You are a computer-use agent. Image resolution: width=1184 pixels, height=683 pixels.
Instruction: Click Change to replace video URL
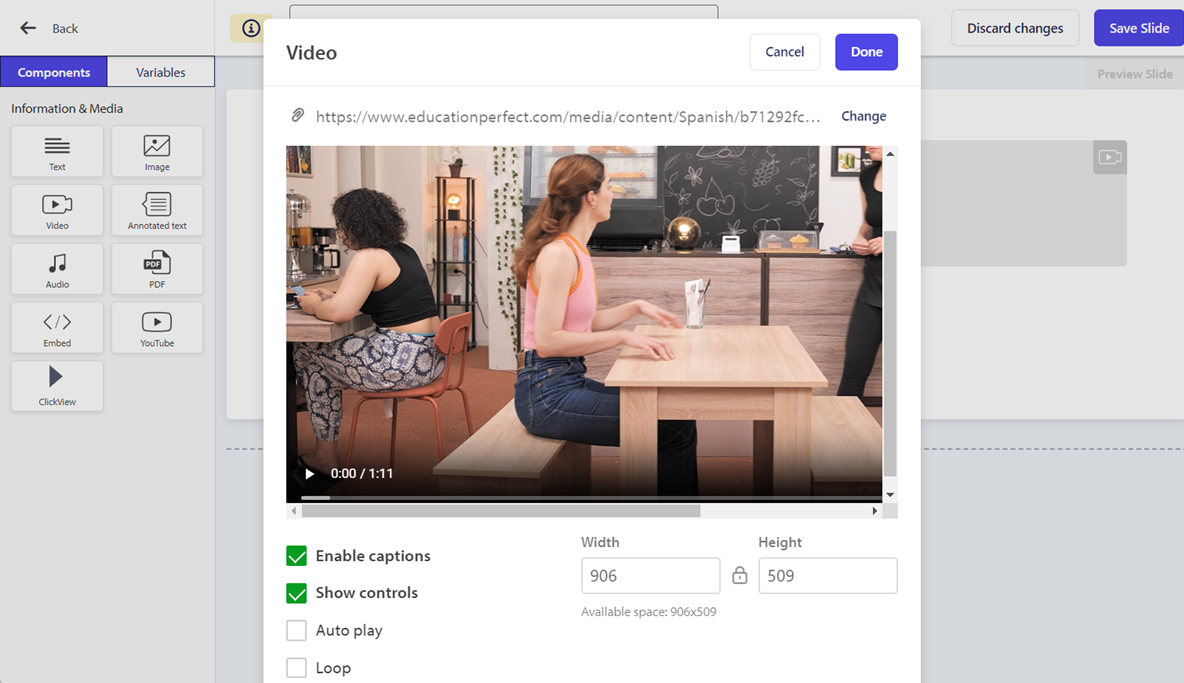[x=864, y=116]
